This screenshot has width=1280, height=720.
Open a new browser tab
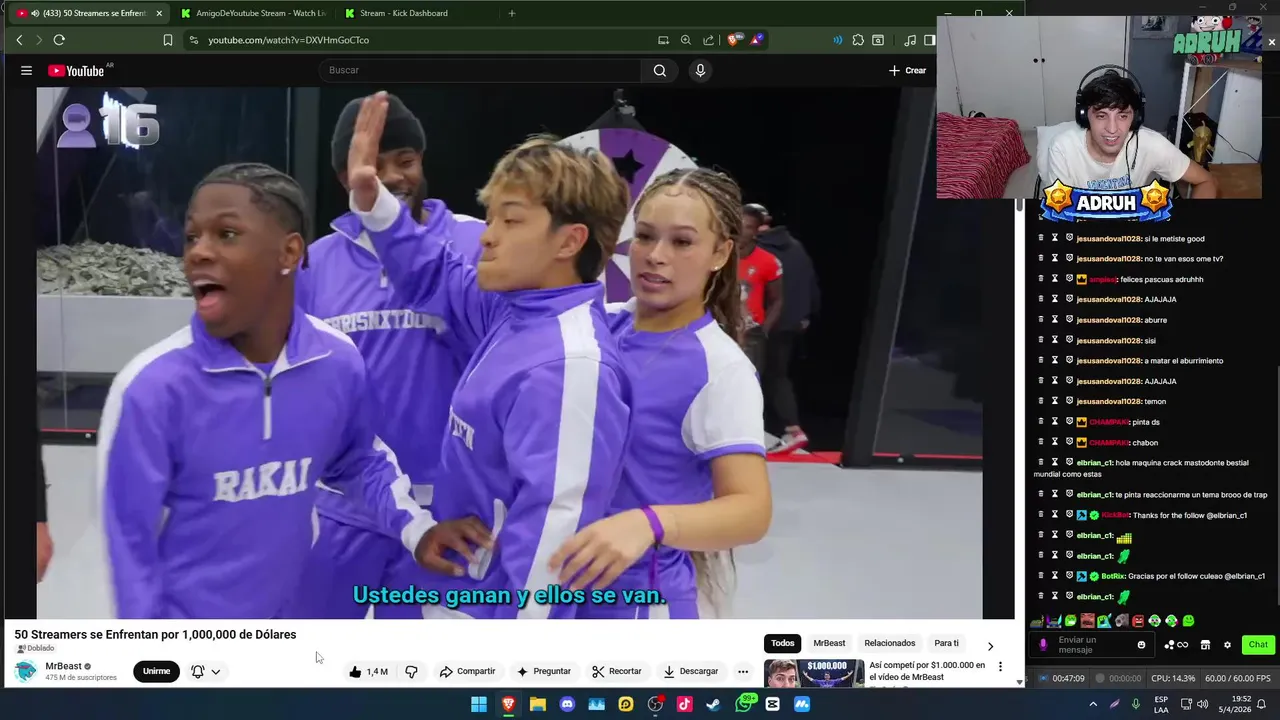coord(512,13)
